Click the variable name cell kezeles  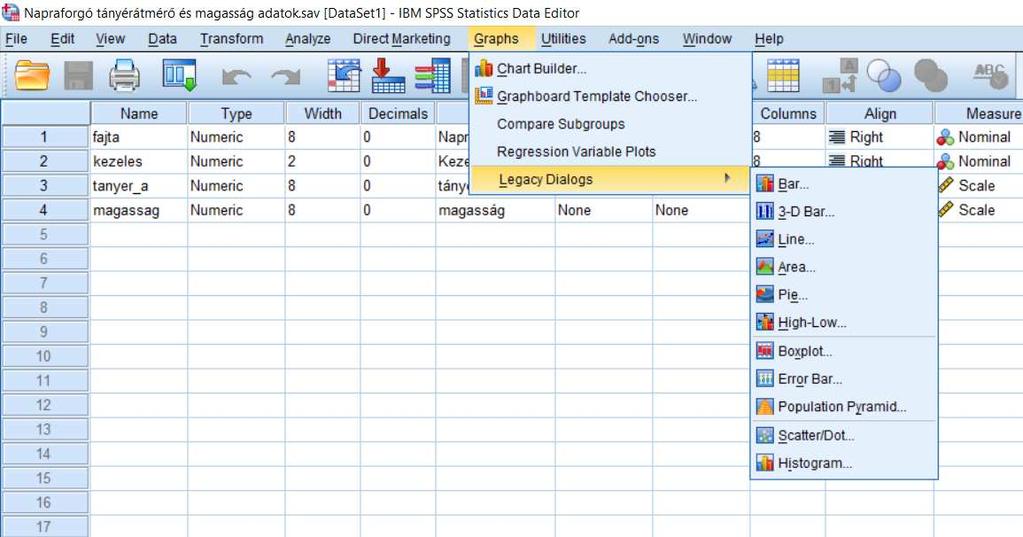(139, 161)
